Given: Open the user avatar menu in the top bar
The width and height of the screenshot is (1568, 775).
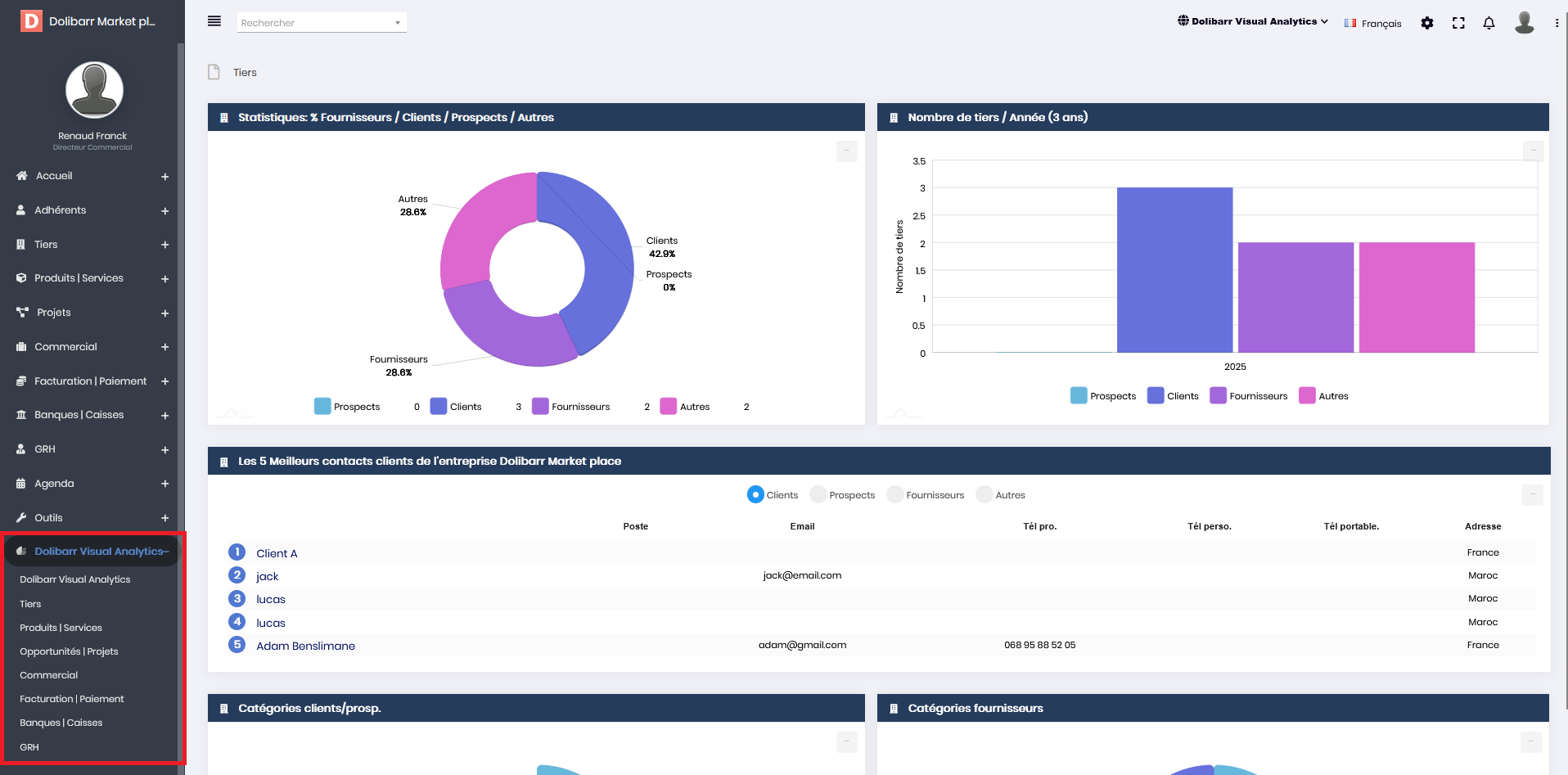Looking at the screenshot, I should tap(1525, 22).
